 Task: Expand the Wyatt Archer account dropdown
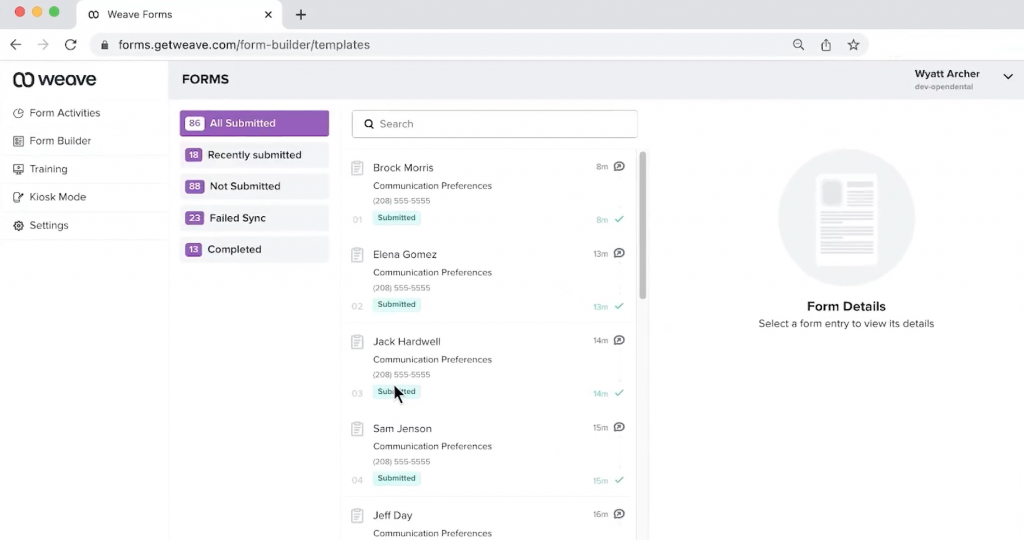(x=1008, y=77)
